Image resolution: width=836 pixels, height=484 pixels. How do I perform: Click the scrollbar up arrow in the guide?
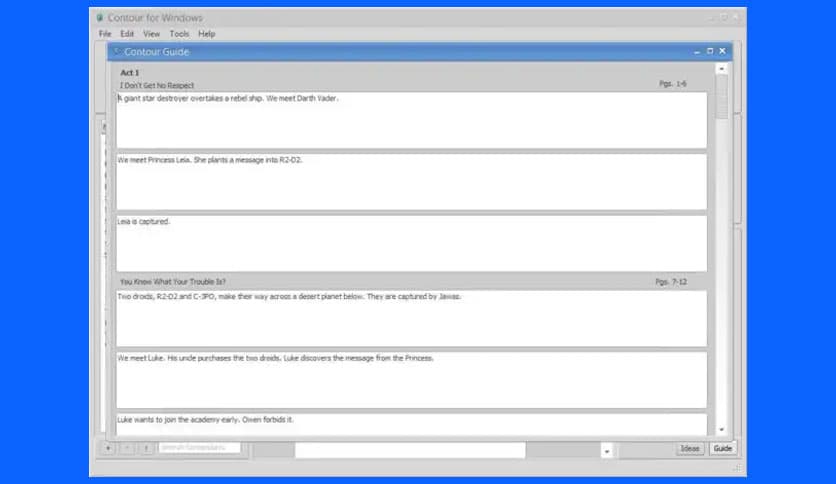coord(721,69)
